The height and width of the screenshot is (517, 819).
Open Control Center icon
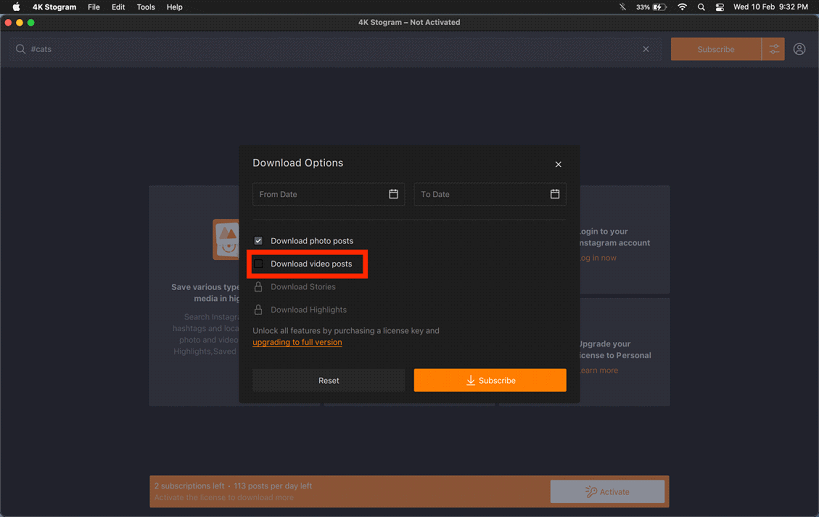720,7
